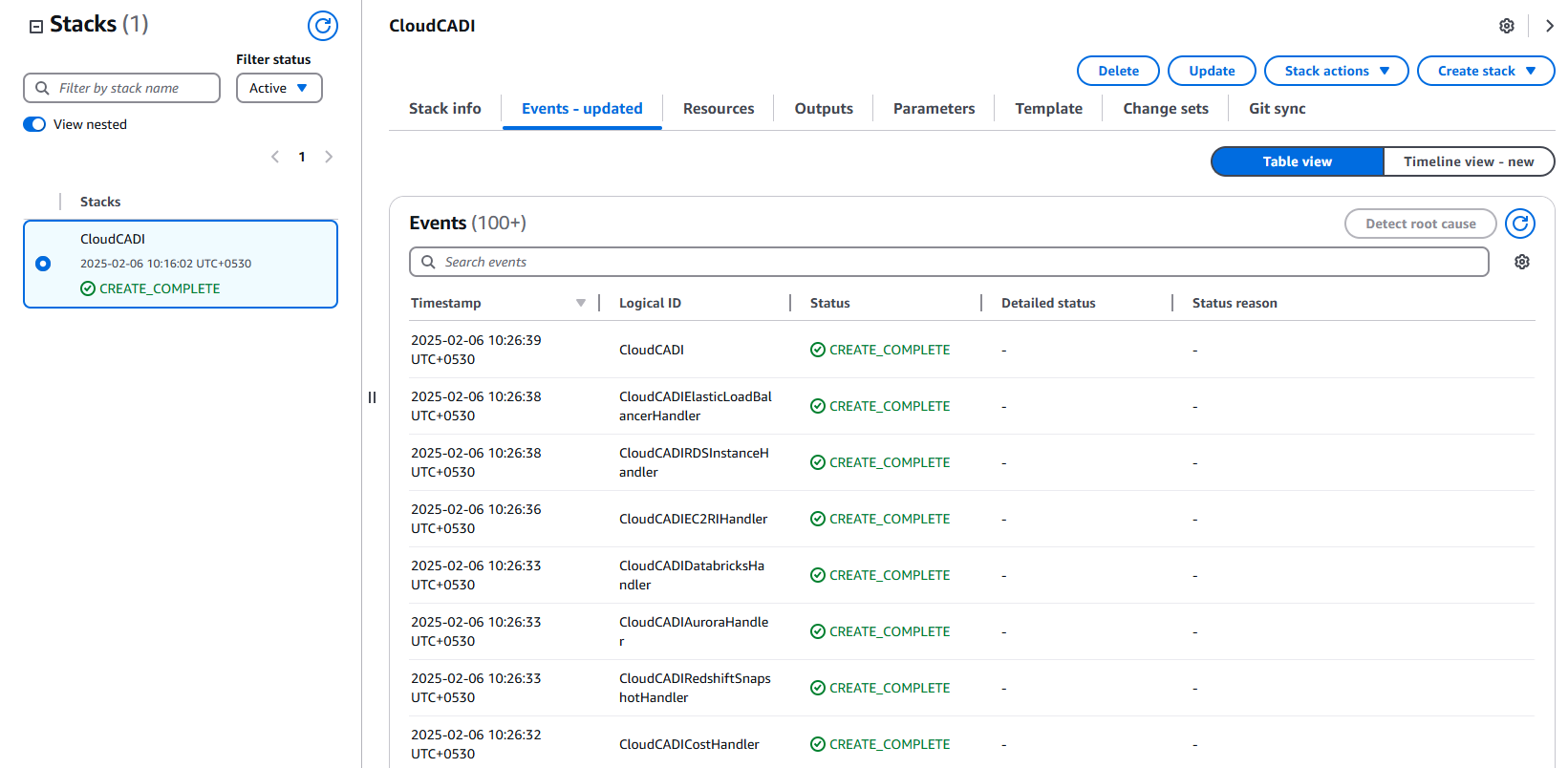Screen dimensions: 1568x768
Task: Go to the Git sync tab
Action: coord(1278,109)
